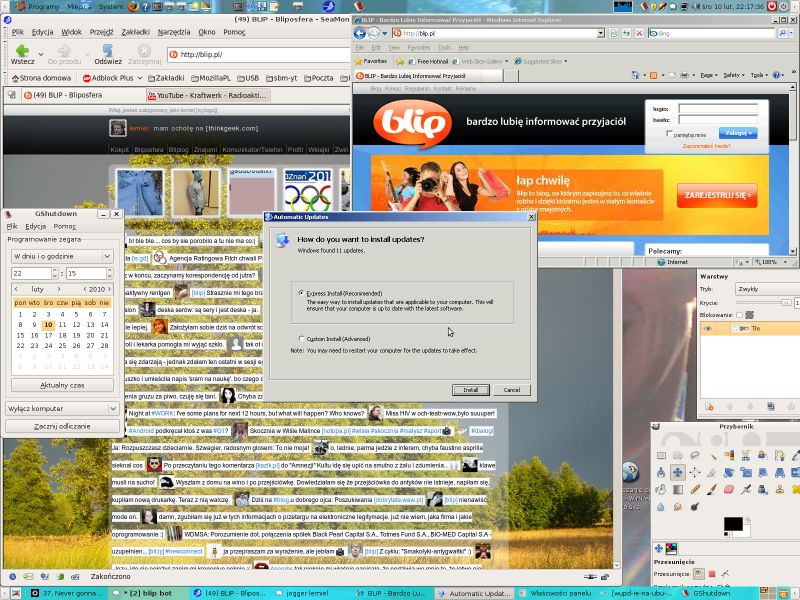Open the Page dropdown in Internet Explorer

click(709, 75)
